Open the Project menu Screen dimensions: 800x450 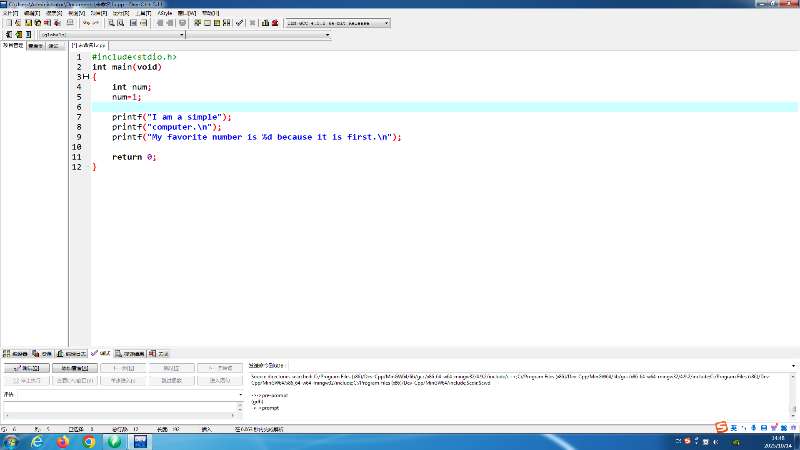98,13
